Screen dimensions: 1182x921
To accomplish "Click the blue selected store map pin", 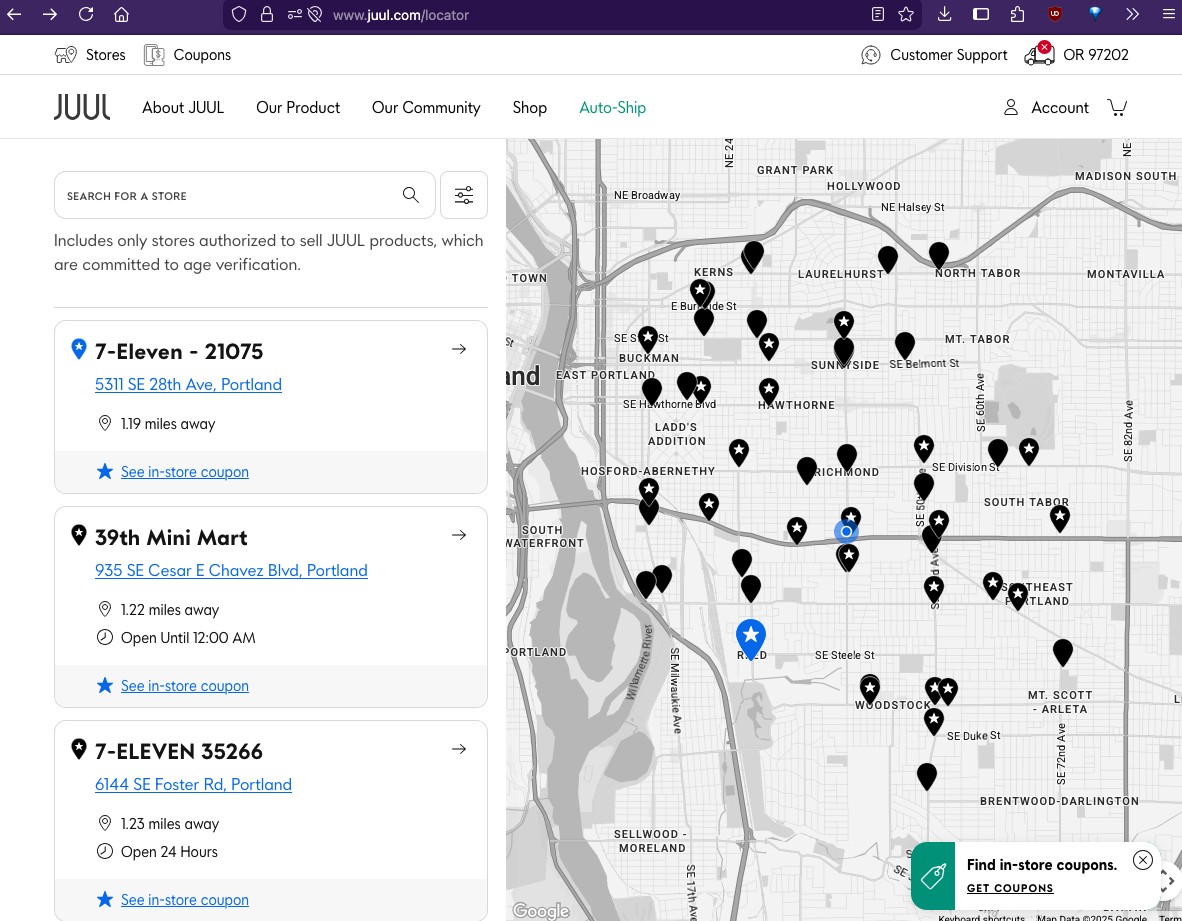I will [x=750, y=636].
